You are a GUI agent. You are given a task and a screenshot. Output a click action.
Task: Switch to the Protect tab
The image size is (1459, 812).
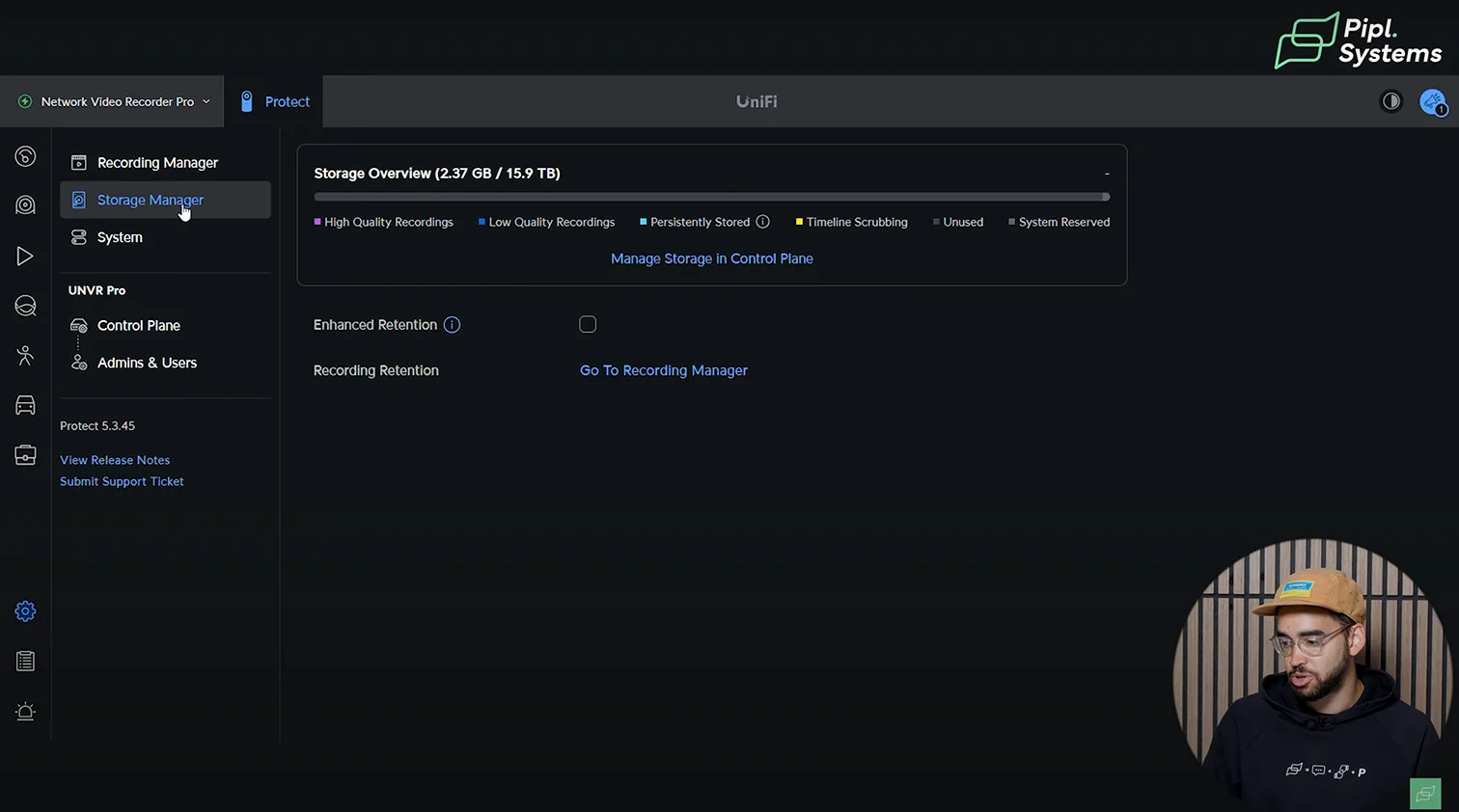[274, 101]
